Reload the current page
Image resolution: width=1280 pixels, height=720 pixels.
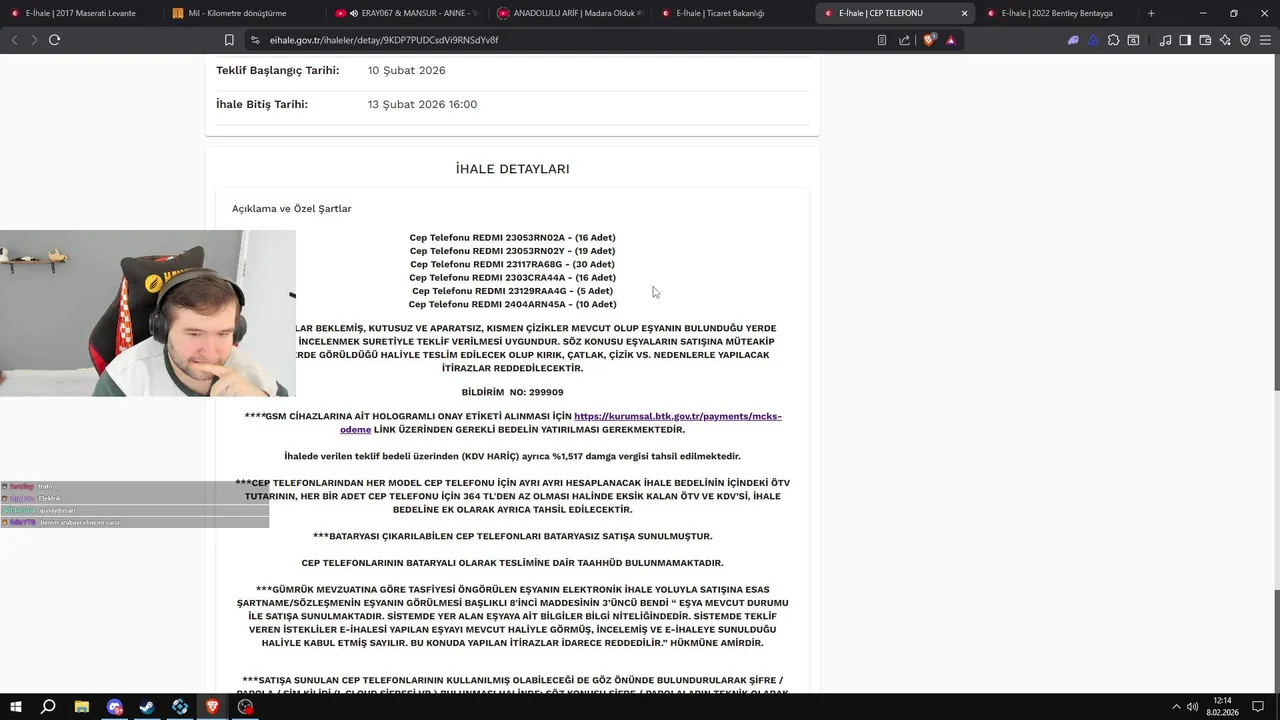click(54, 40)
